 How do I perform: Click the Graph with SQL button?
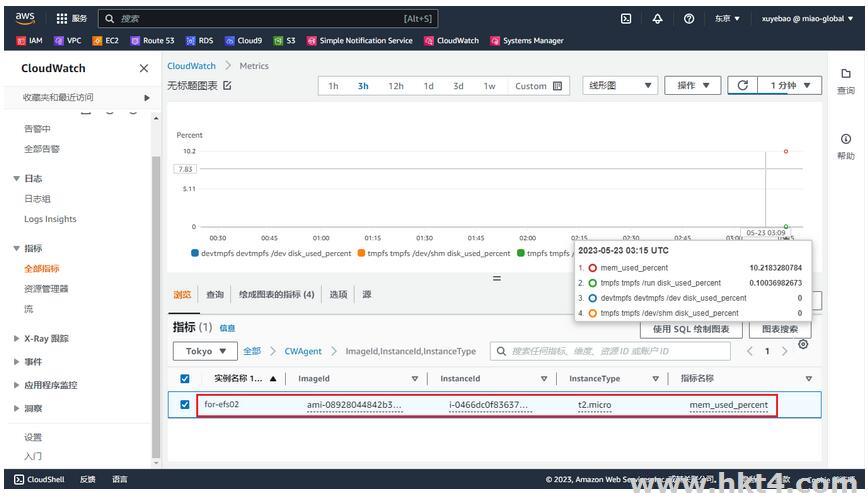coord(691,329)
